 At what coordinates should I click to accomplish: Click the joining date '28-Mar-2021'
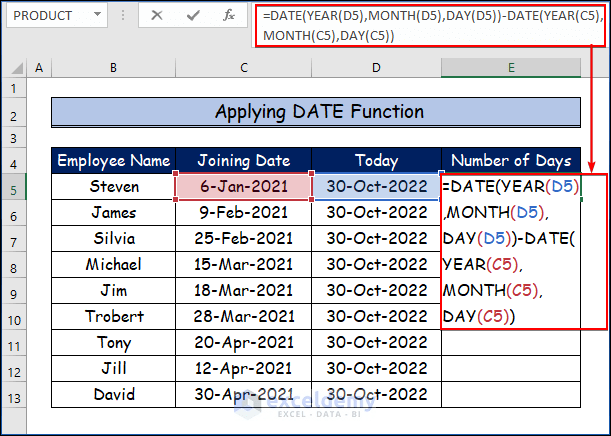coord(244,316)
